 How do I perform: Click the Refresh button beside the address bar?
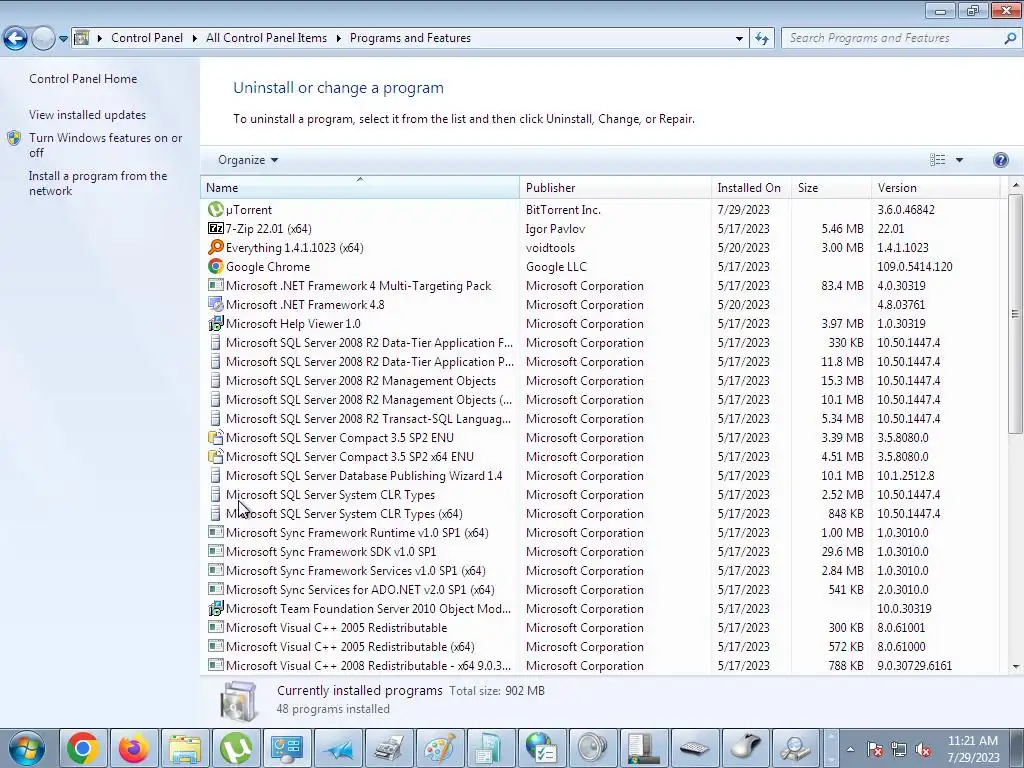[x=761, y=38]
